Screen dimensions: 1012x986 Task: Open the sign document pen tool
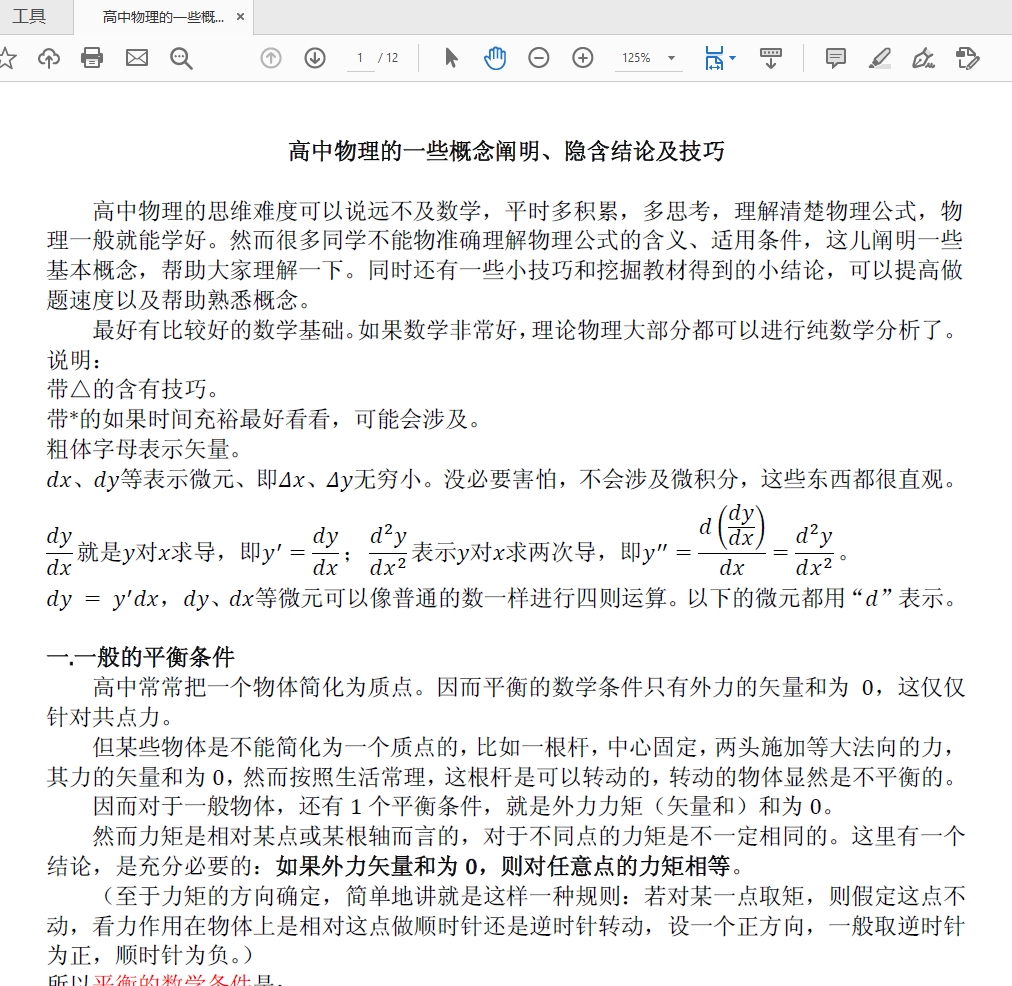click(x=924, y=58)
